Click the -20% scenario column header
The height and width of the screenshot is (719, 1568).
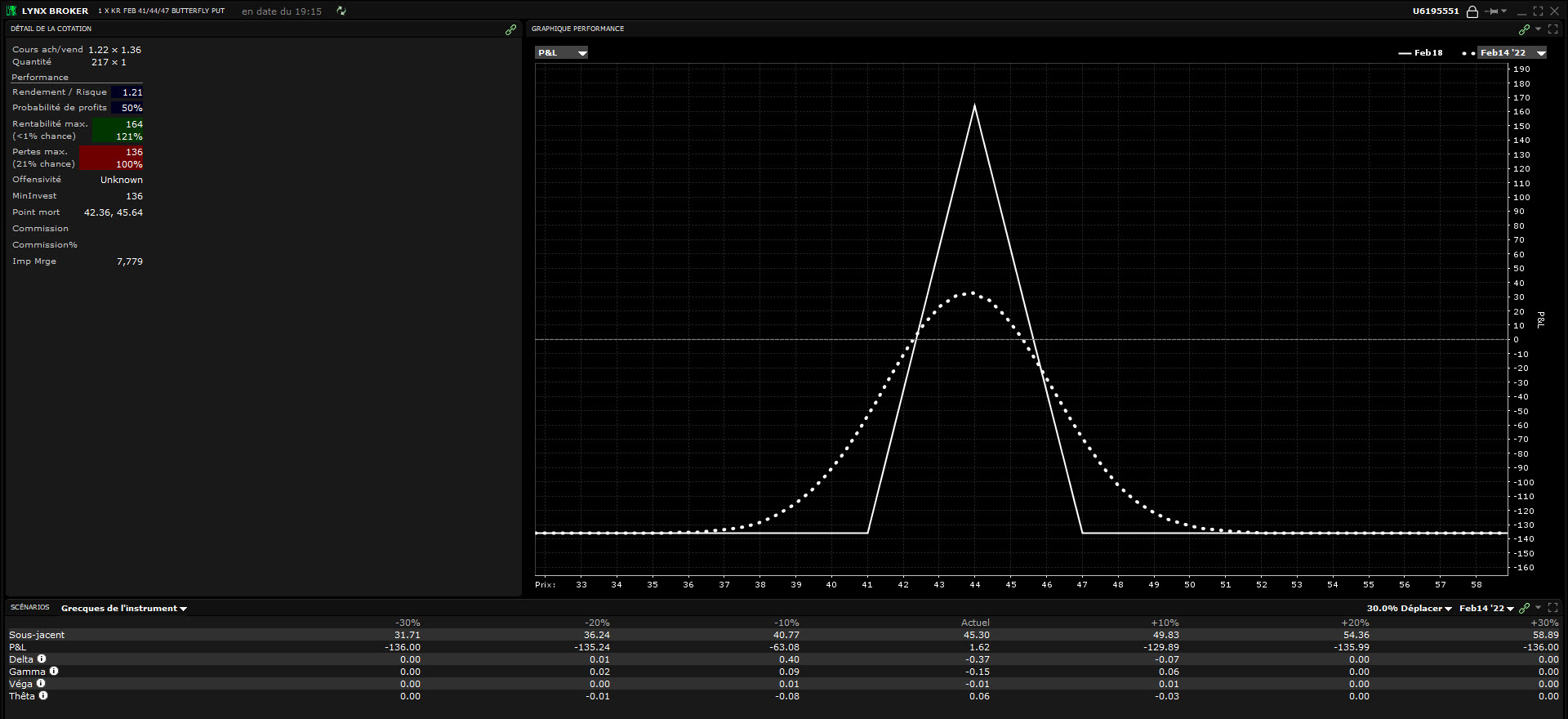597,623
